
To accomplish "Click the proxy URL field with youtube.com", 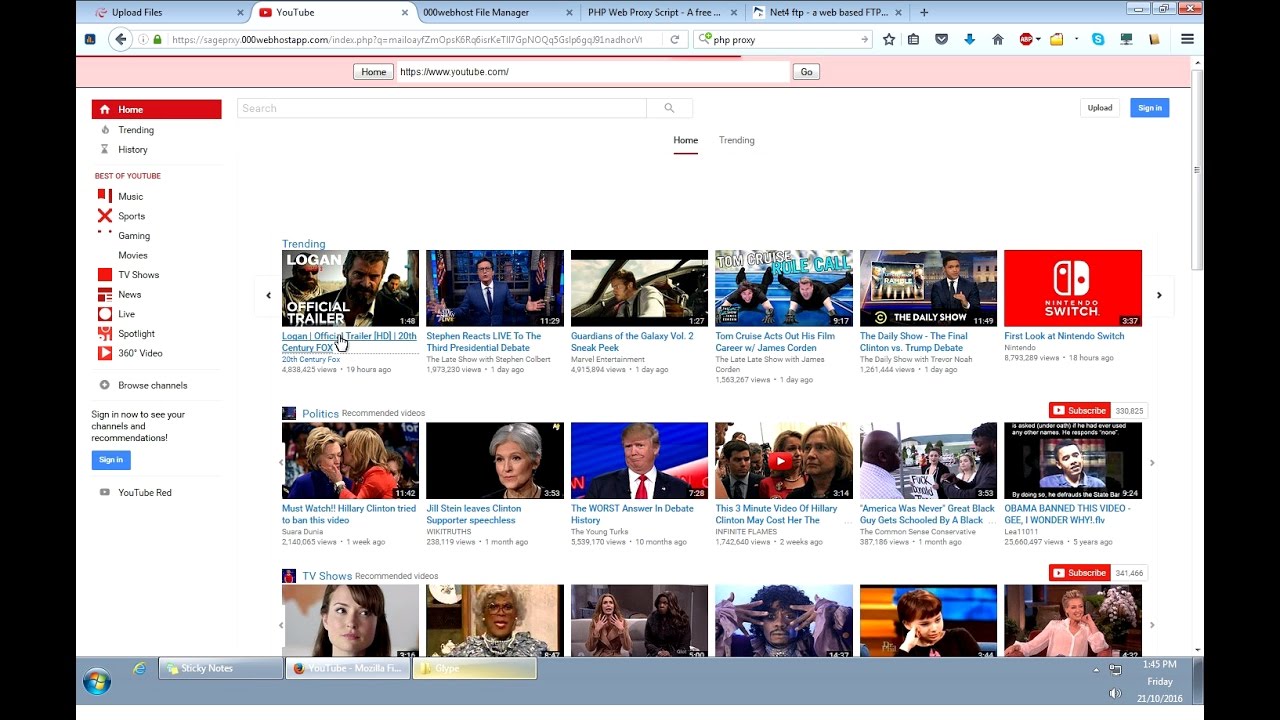I will (593, 72).
